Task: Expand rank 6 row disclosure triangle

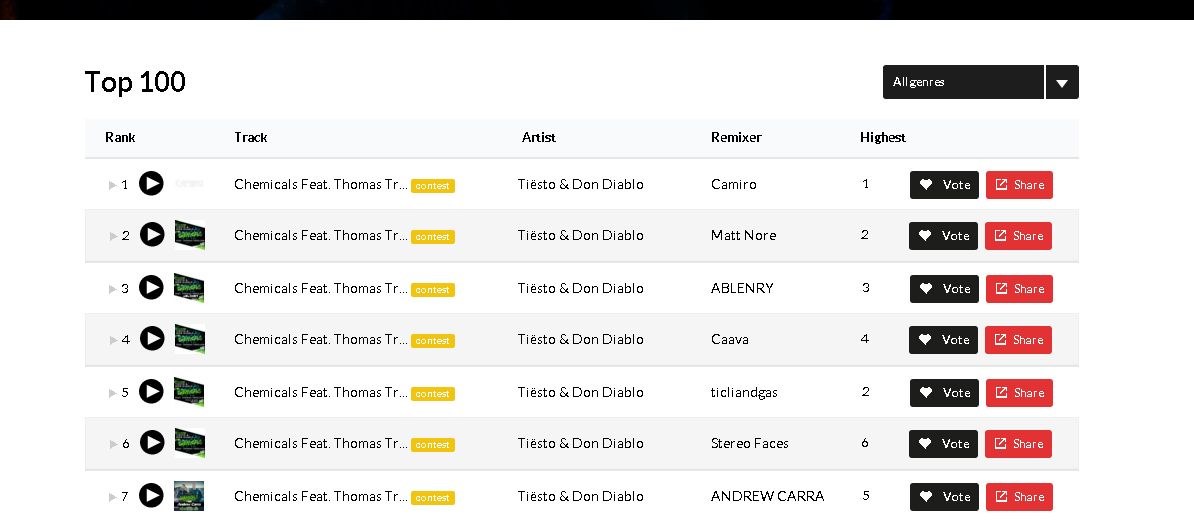Action: (x=113, y=444)
